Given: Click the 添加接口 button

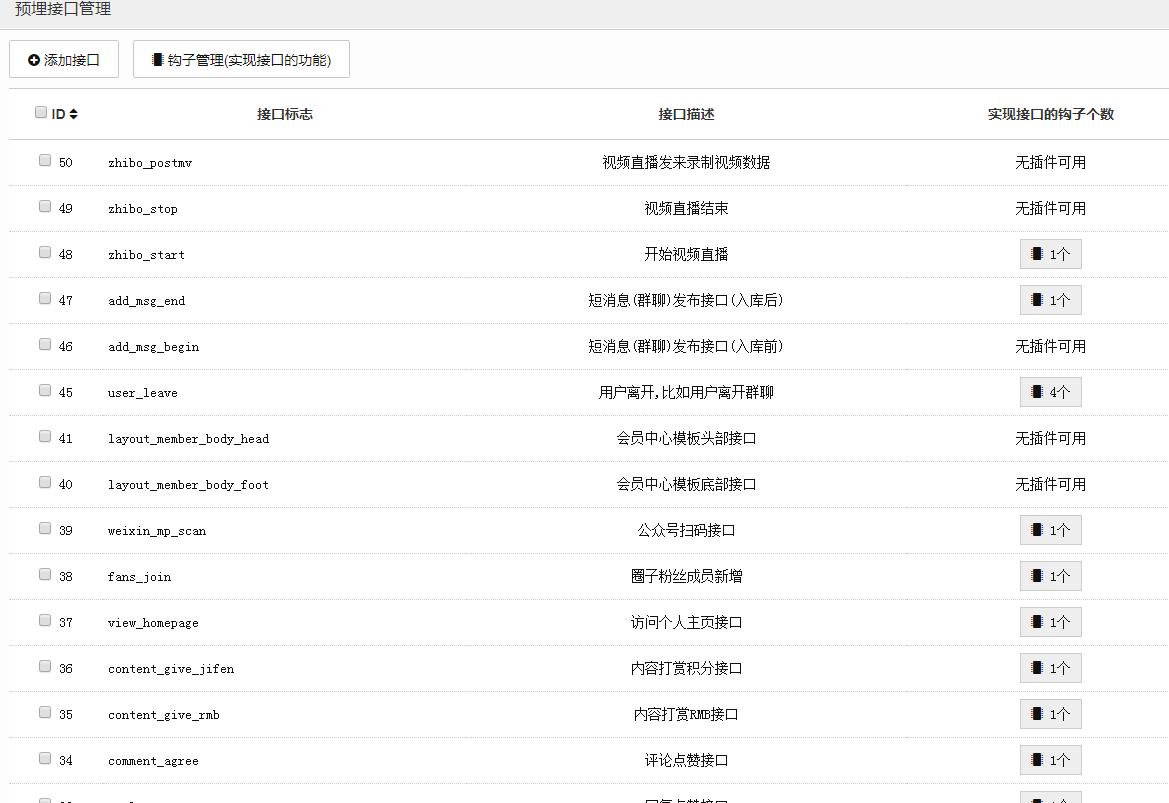Looking at the screenshot, I should click(64, 60).
